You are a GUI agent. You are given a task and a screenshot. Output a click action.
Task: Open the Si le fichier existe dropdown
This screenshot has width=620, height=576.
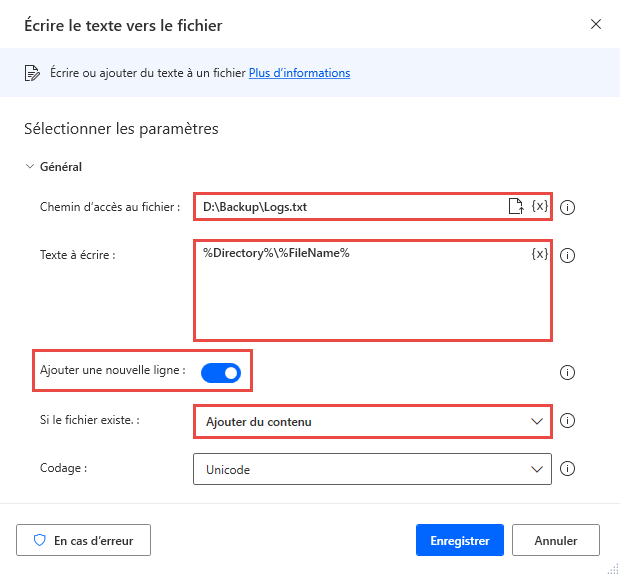coord(371,421)
